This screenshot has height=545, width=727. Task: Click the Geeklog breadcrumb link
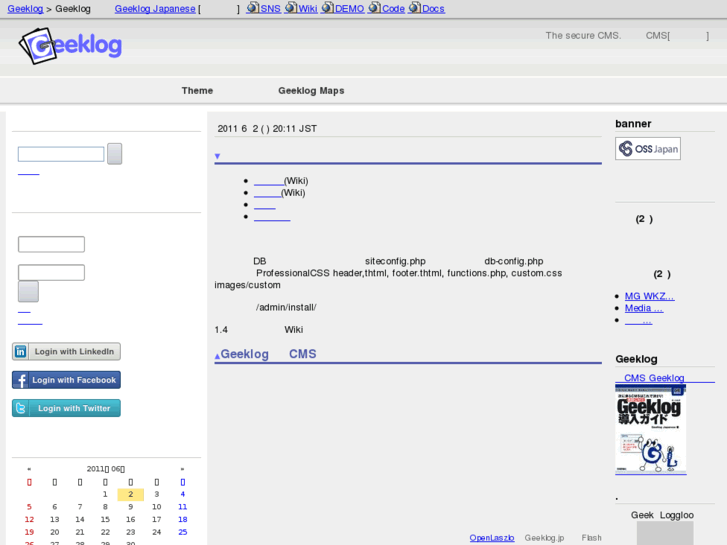pos(25,9)
